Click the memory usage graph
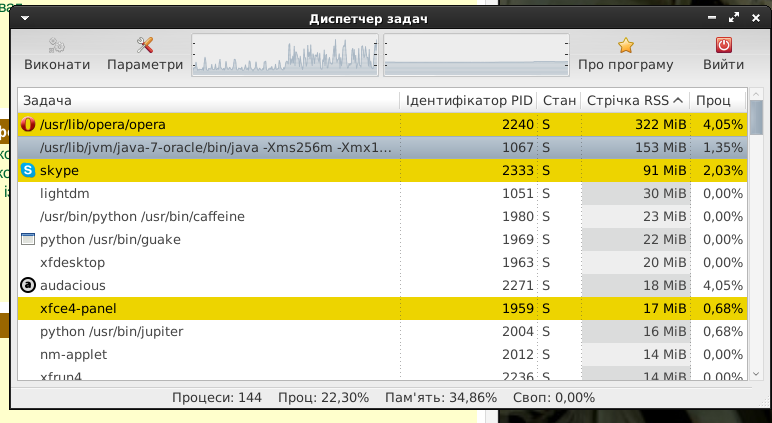The height and width of the screenshot is (423, 772). [x=476, y=55]
